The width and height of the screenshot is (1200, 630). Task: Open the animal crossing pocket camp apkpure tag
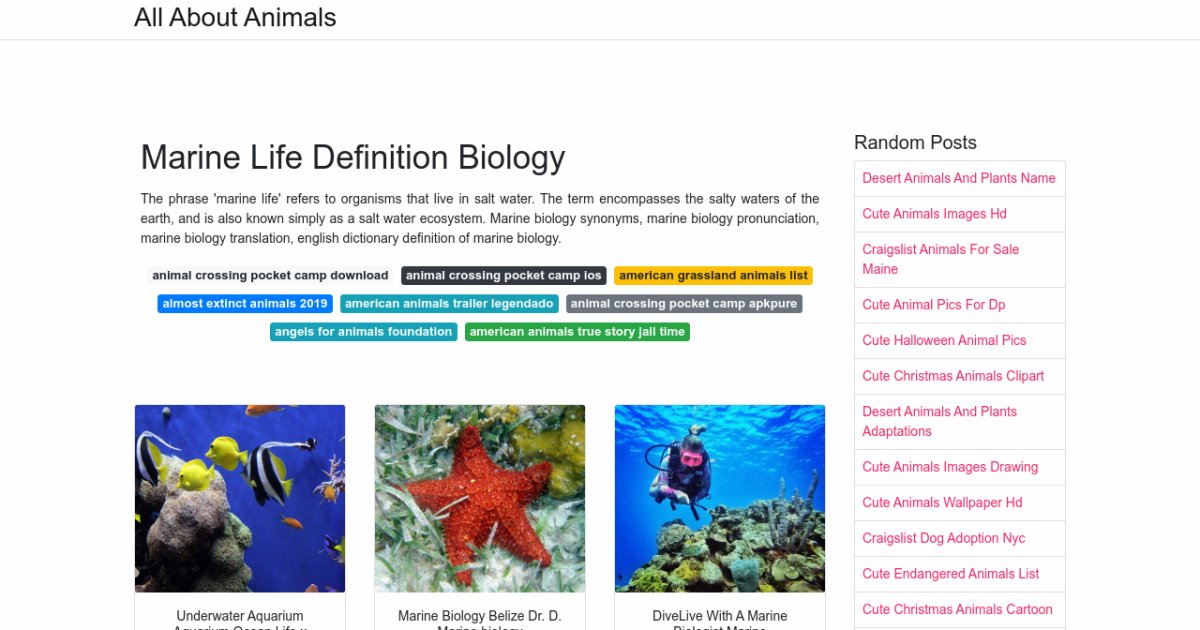684,304
